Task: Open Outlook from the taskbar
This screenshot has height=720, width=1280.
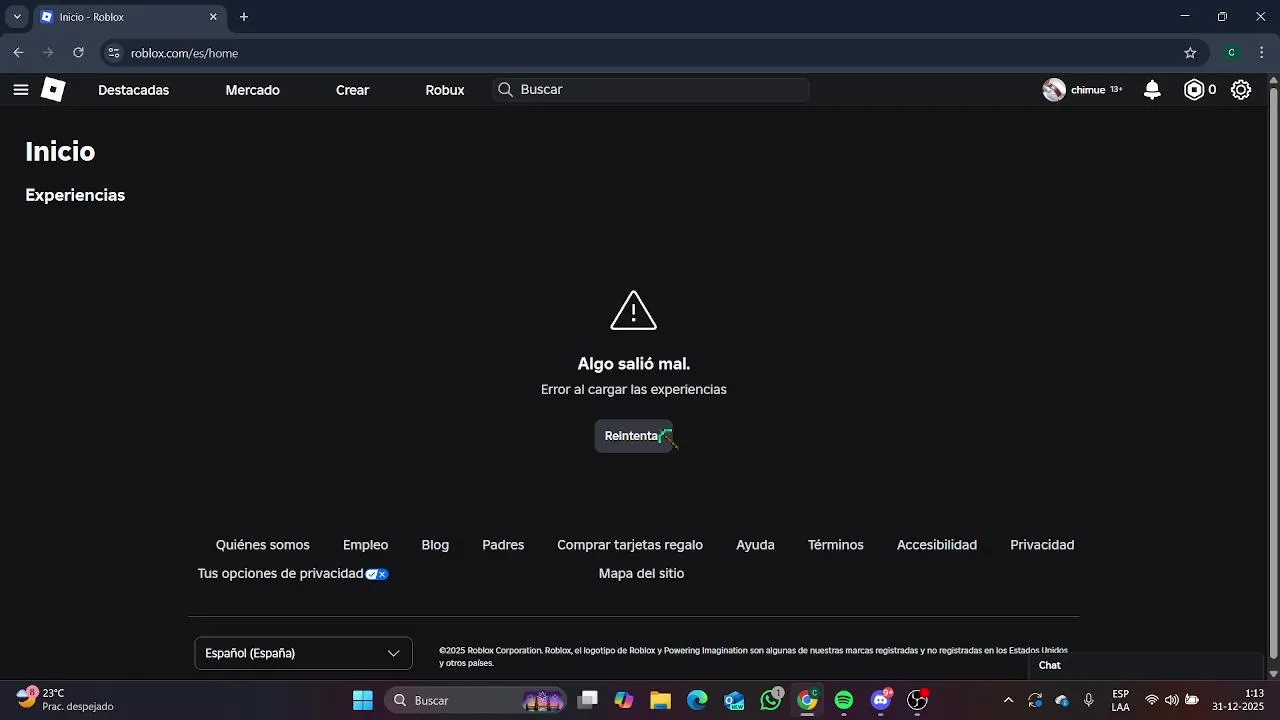Action: point(734,700)
